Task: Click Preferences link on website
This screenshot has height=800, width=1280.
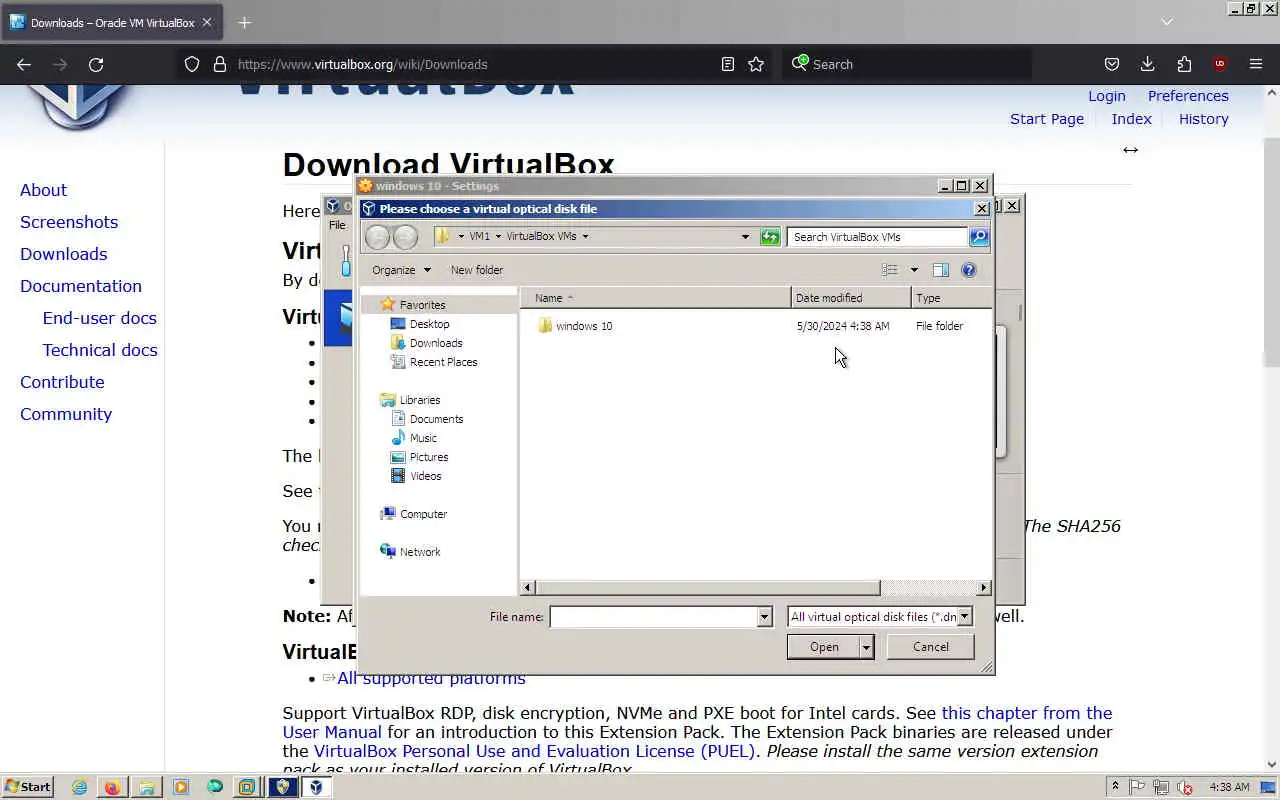Action: coord(1188,96)
